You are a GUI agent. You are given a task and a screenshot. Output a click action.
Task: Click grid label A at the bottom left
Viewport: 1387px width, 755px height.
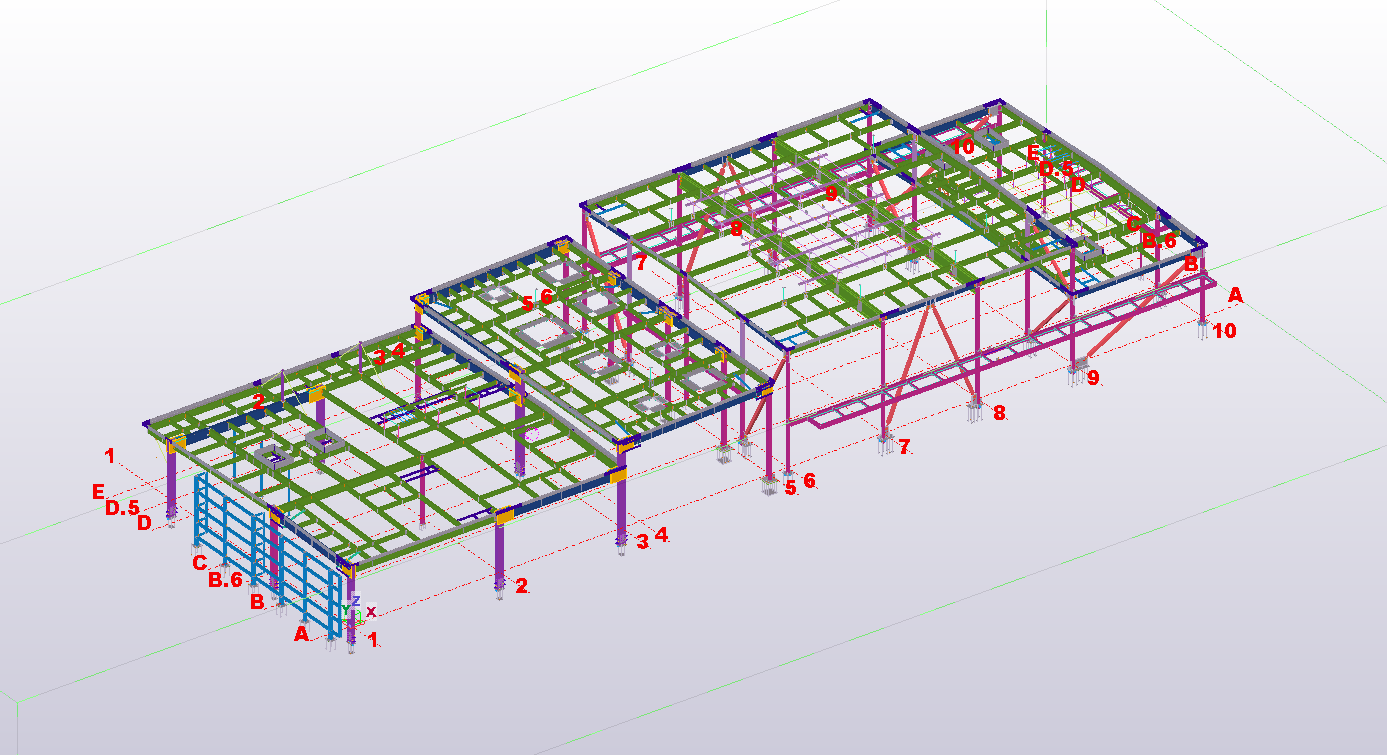(x=300, y=634)
